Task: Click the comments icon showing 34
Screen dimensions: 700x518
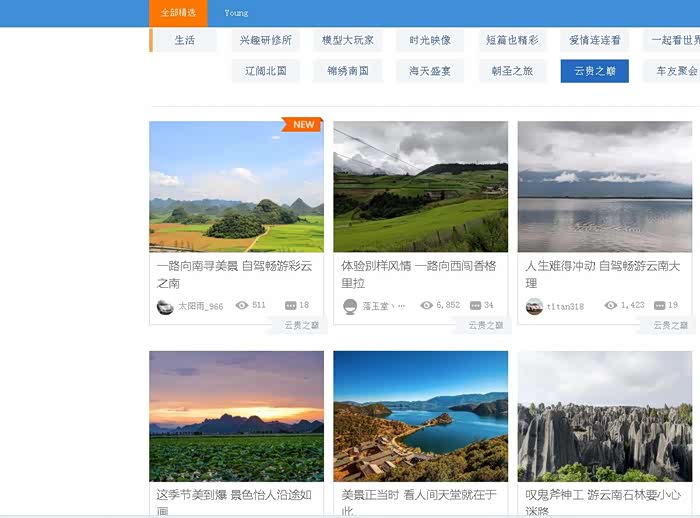Action: point(475,305)
